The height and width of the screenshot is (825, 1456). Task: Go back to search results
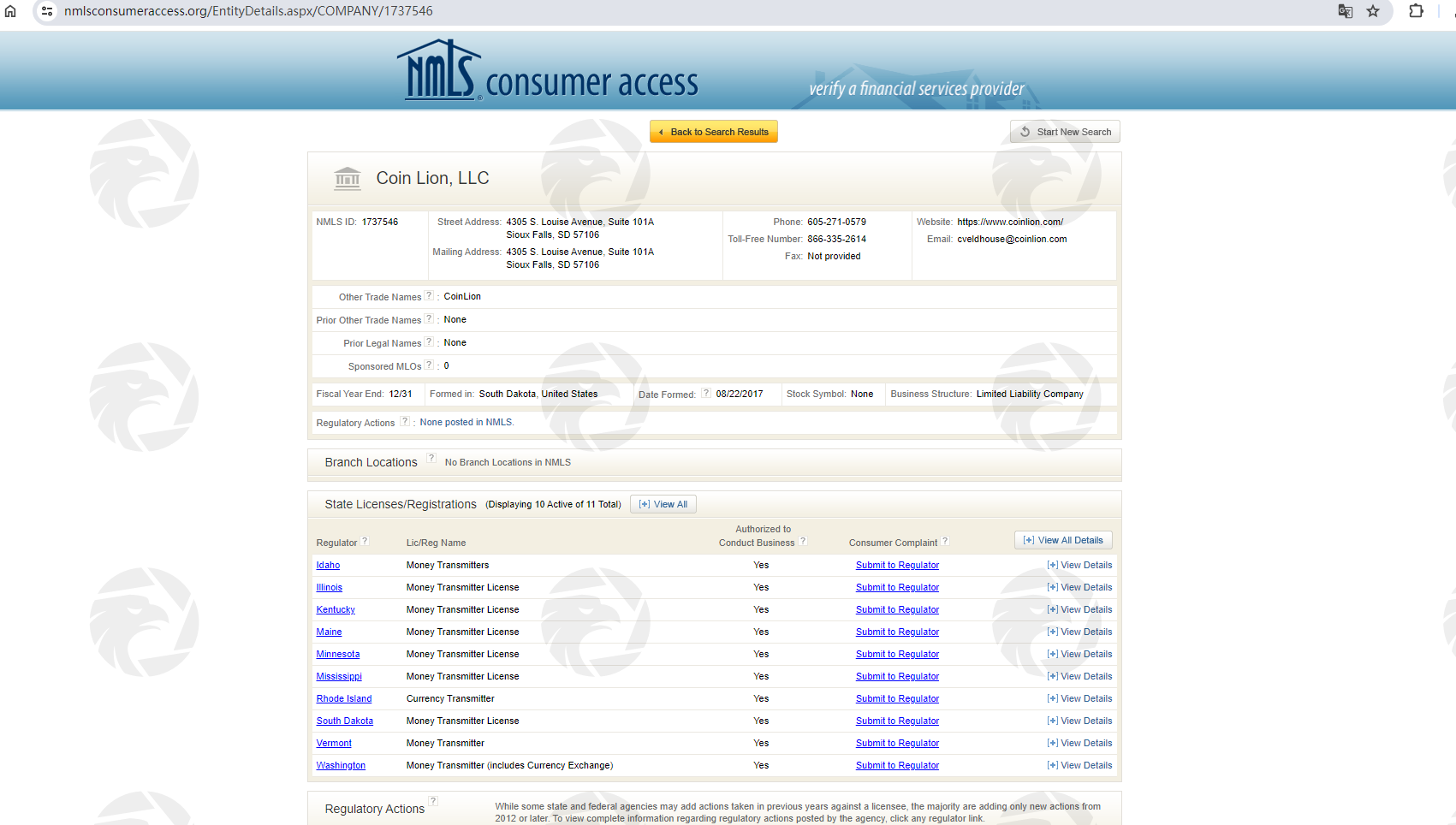[x=714, y=132]
